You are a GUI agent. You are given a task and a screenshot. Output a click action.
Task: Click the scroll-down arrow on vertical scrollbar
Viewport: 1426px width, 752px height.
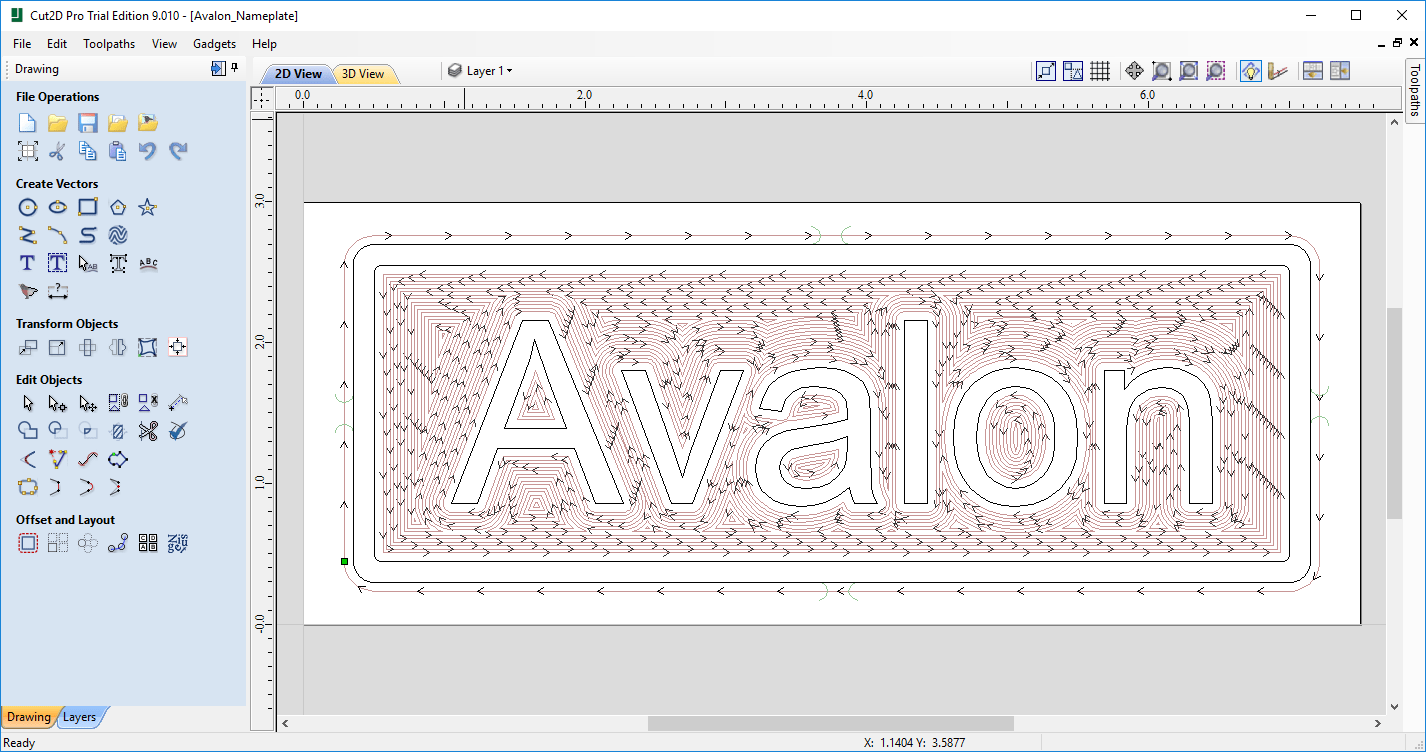click(1394, 707)
